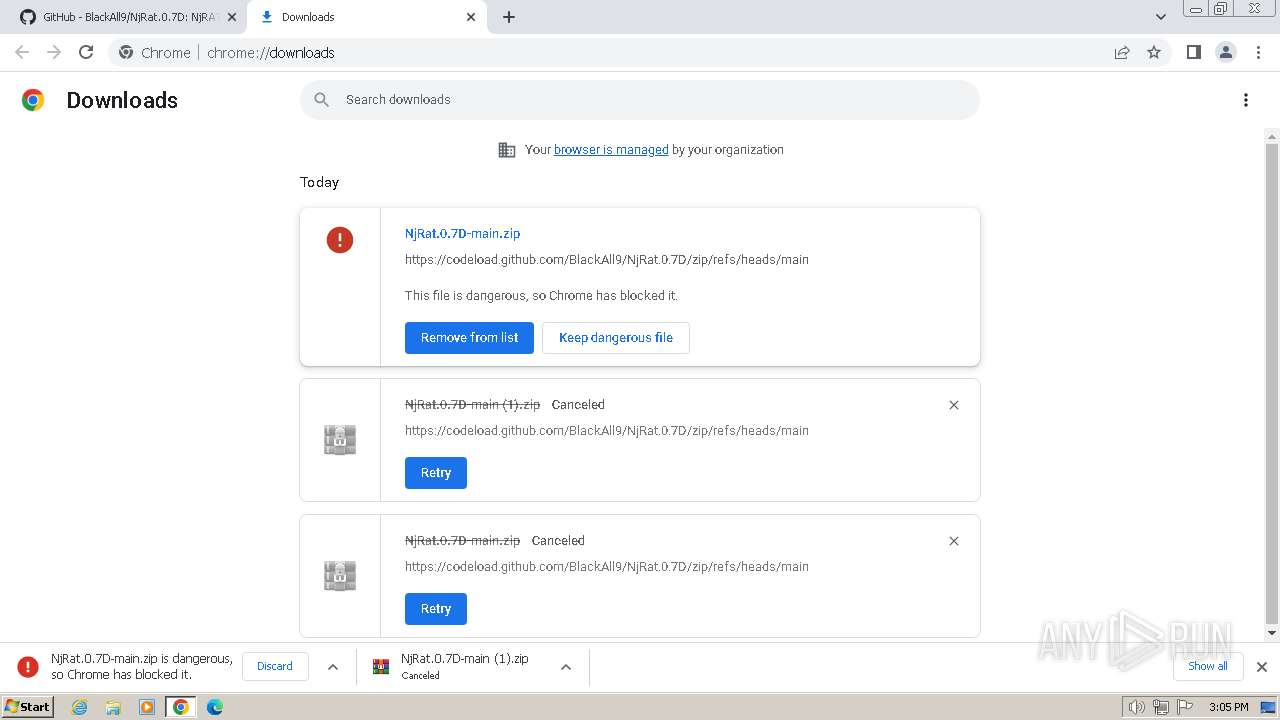
Task: Open Microsoft Edge from taskbar
Action: [x=214, y=707]
